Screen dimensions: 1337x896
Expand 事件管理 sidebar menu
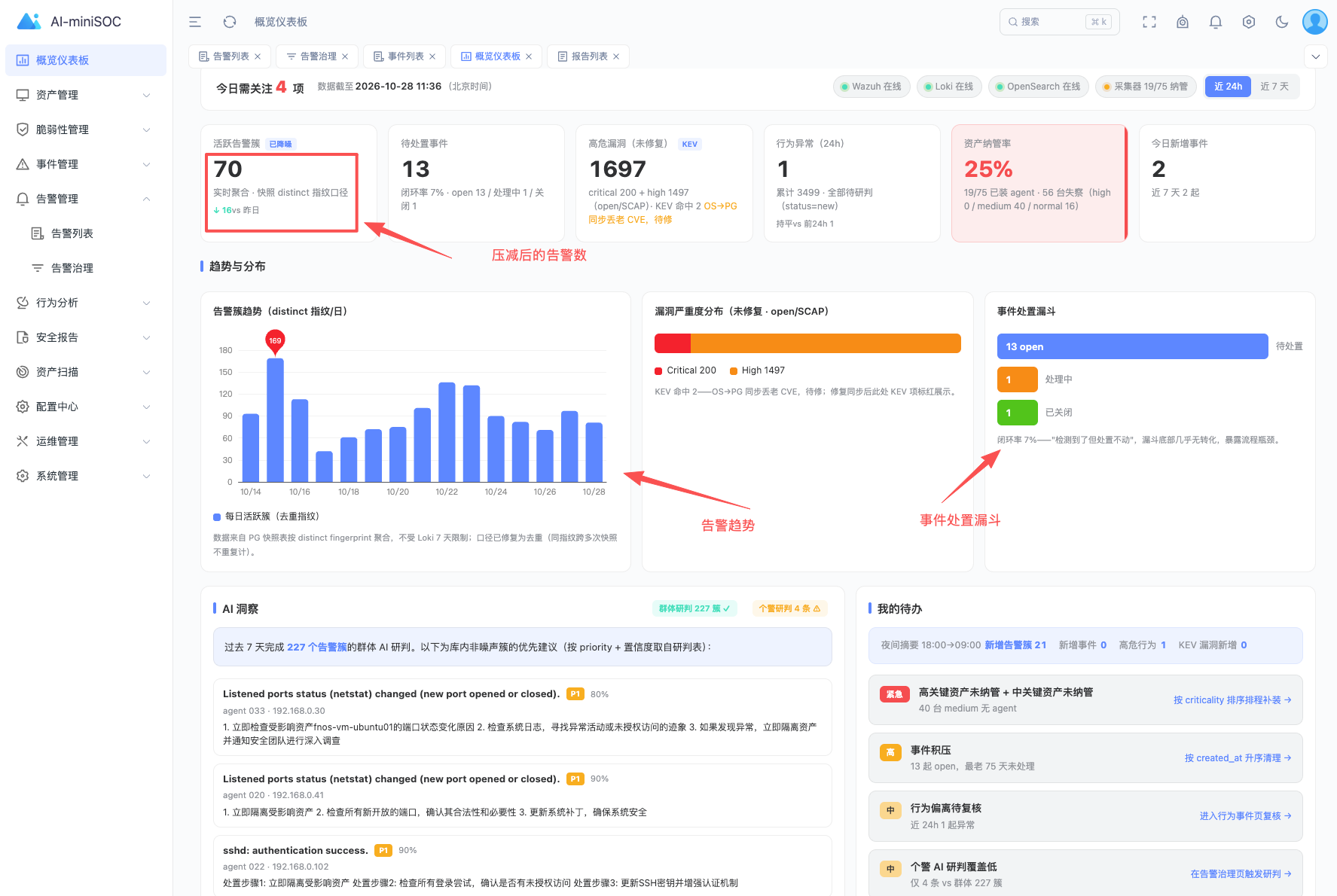[86, 164]
